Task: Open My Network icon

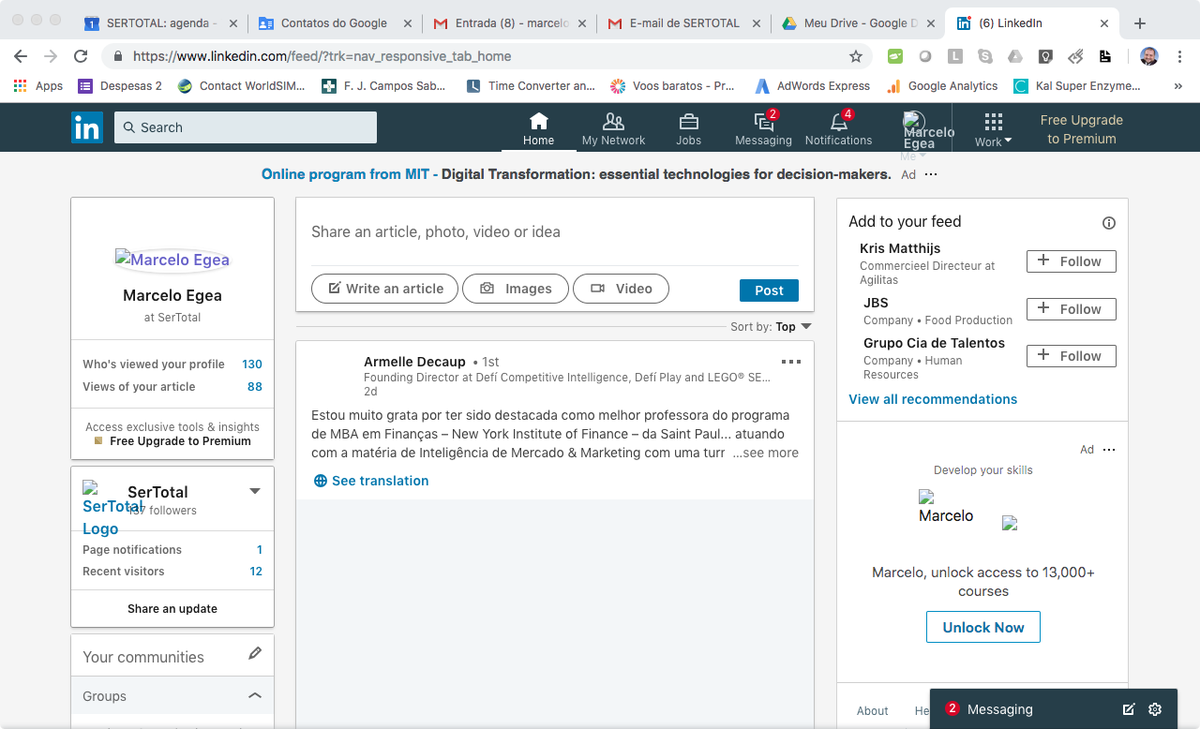Action: [613, 128]
